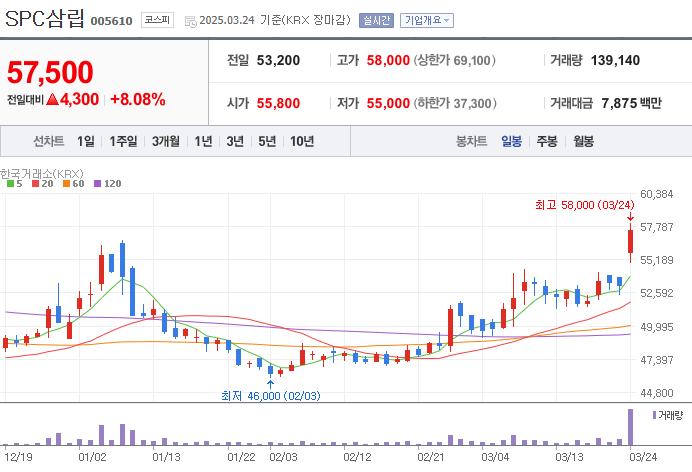The image size is (692, 472).
Task: Click the 저가 value 55,000
Action: pyautogui.click(x=388, y=103)
